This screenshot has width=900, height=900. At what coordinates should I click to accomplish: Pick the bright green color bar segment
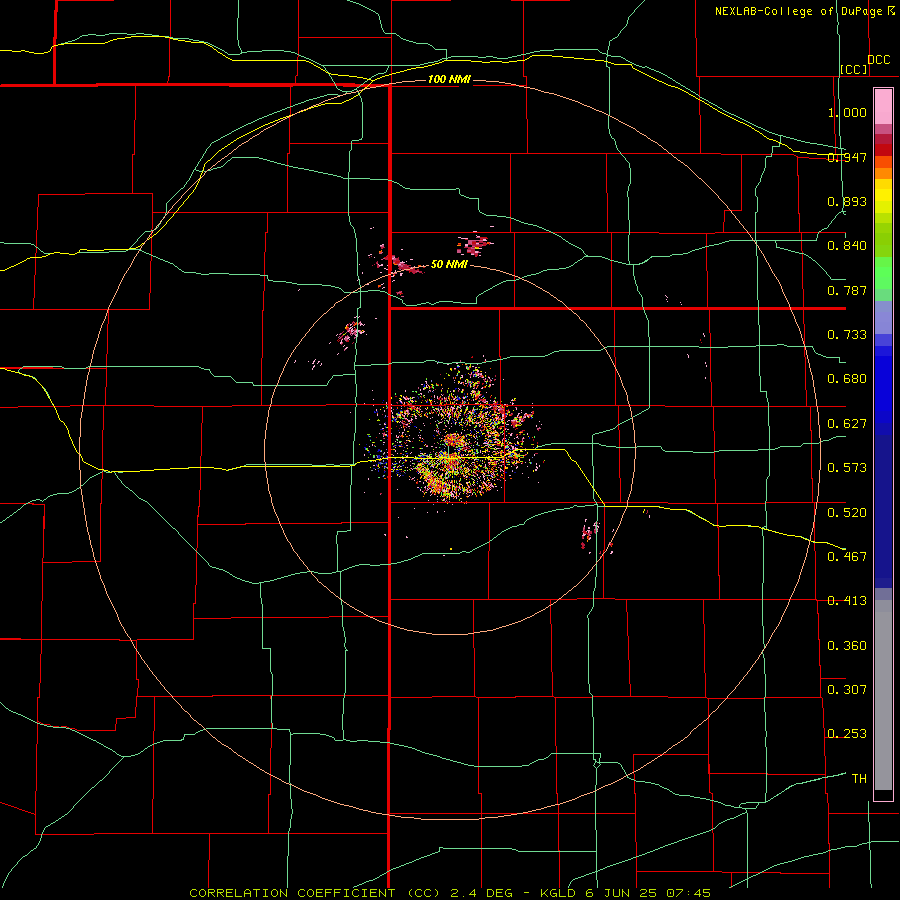point(883,273)
